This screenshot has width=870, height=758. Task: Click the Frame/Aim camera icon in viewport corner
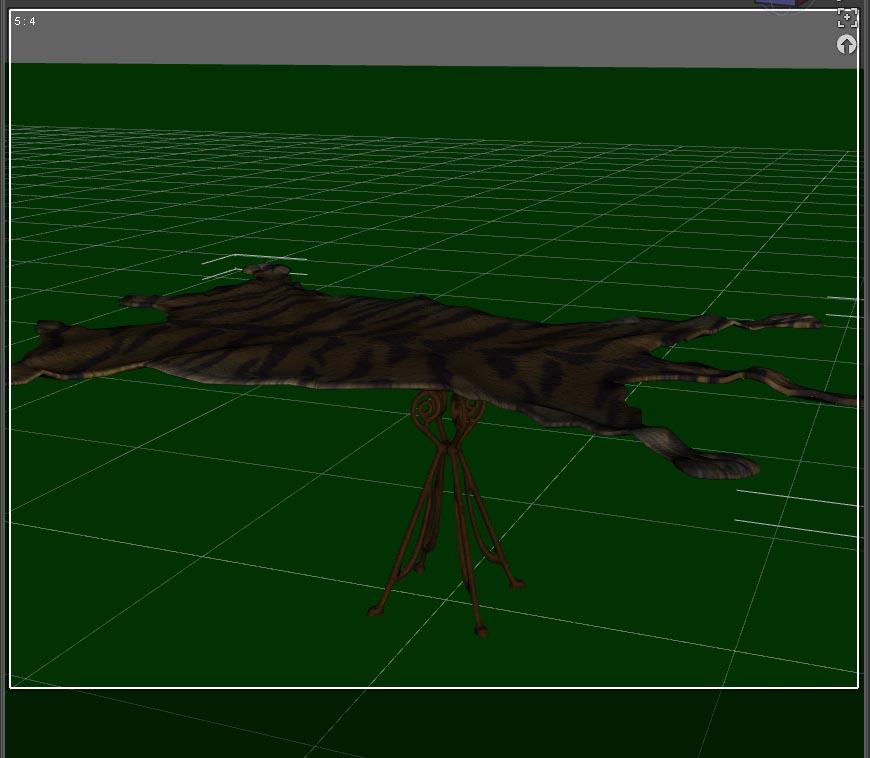(847, 18)
